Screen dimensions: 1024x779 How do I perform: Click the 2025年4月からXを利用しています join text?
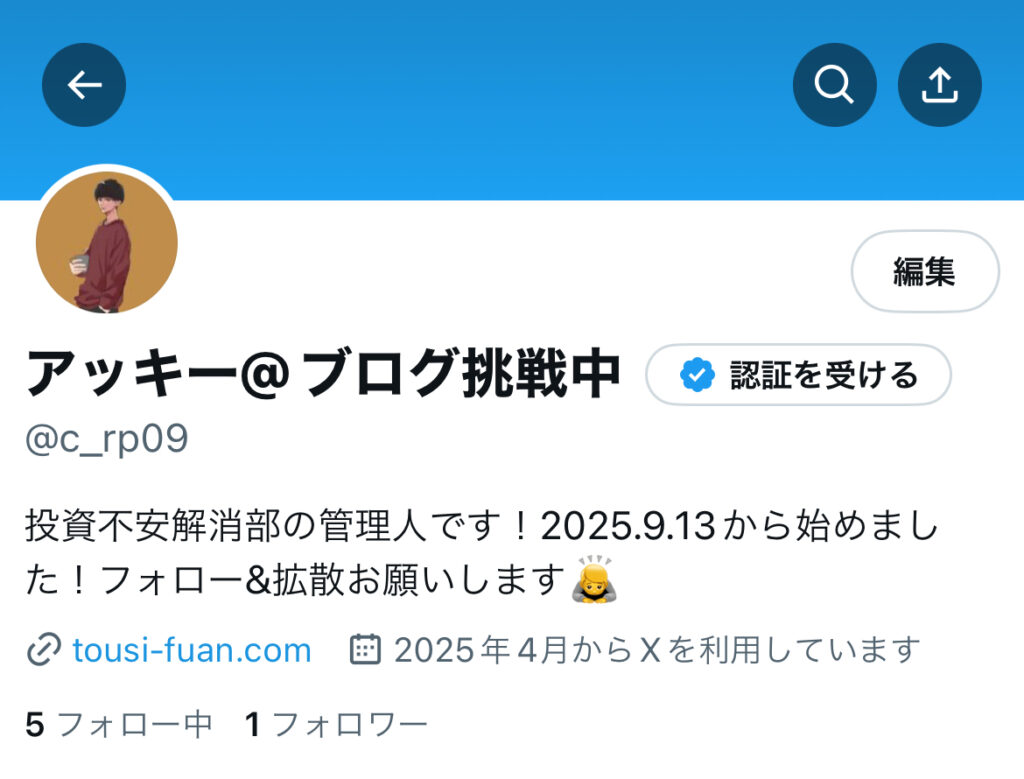coord(657,650)
